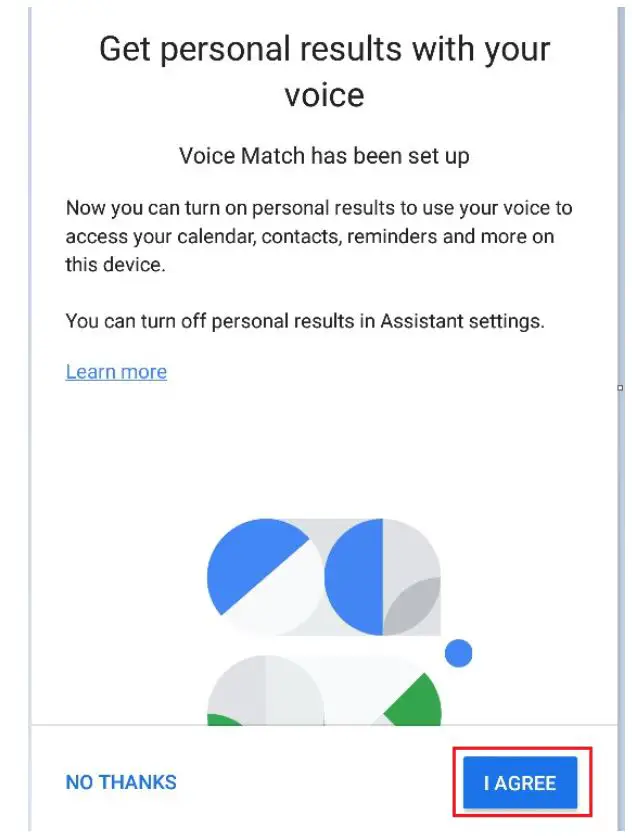This screenshot has width=632, height=839.
Task: Click the sentence about Assistant settings
Action: pyautogui.click(x=303, y=321)
